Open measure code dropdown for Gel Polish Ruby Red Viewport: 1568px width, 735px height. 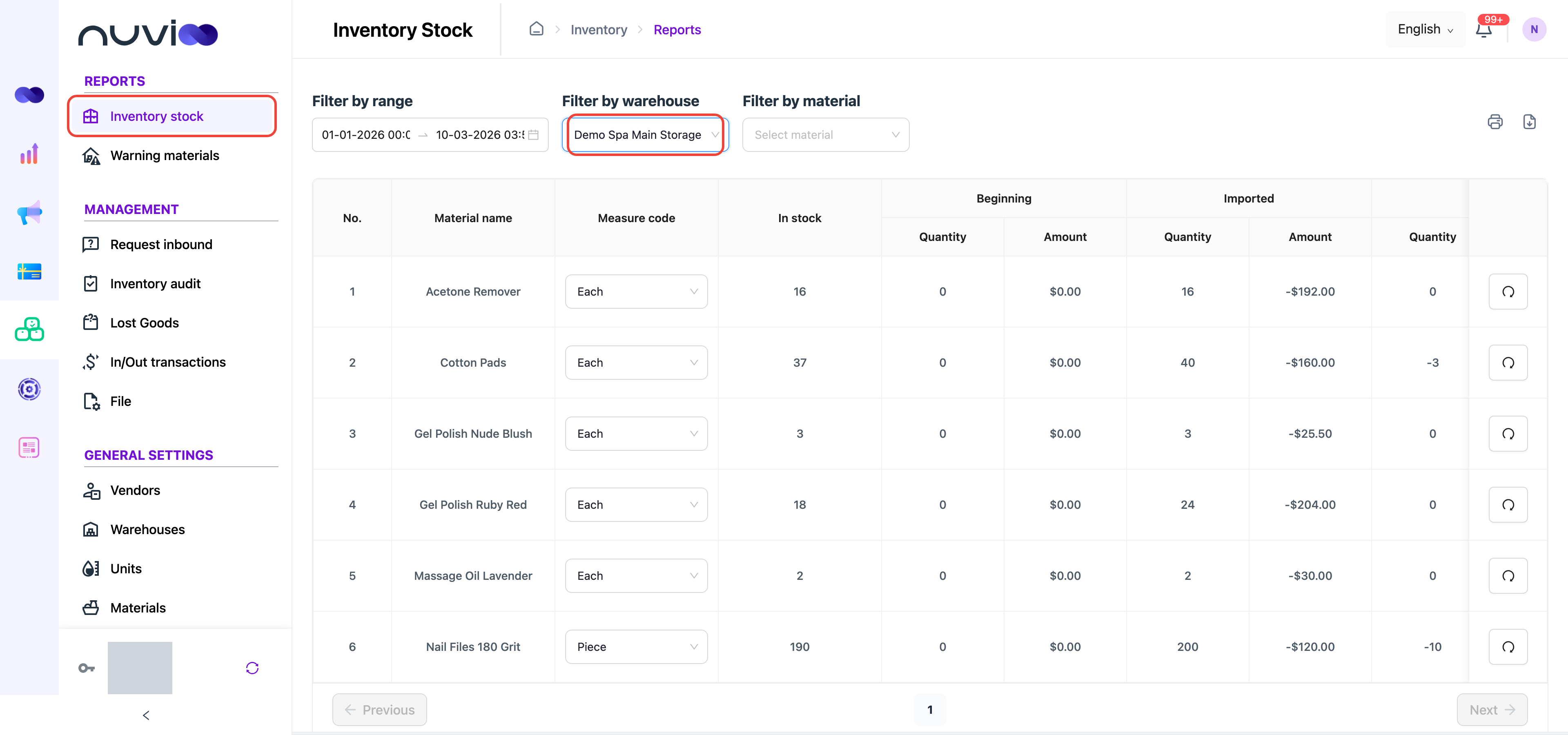pos(636,505)
